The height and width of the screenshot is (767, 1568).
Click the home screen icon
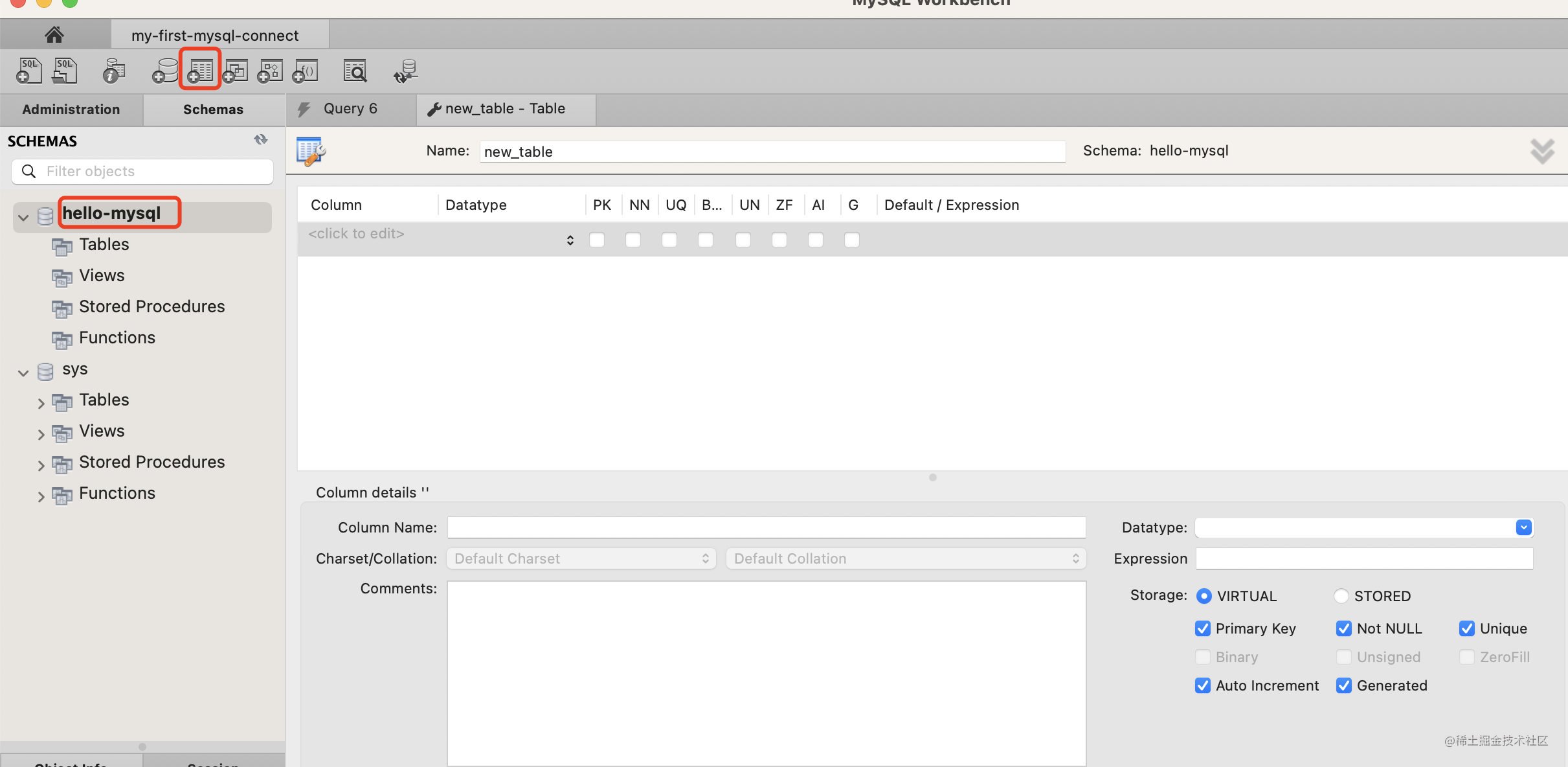(54, 34)
